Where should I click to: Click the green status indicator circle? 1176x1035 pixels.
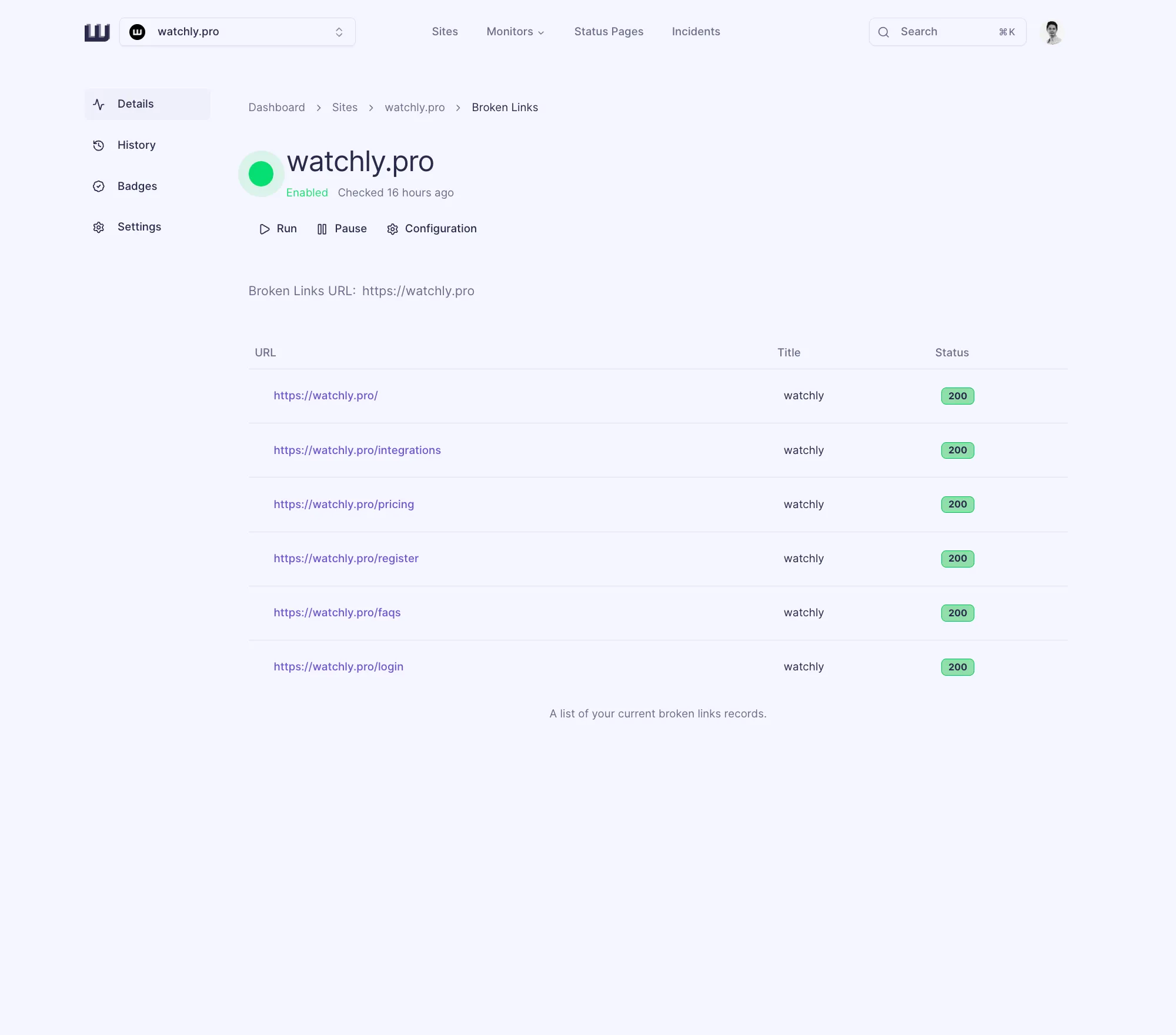point(261,174)
